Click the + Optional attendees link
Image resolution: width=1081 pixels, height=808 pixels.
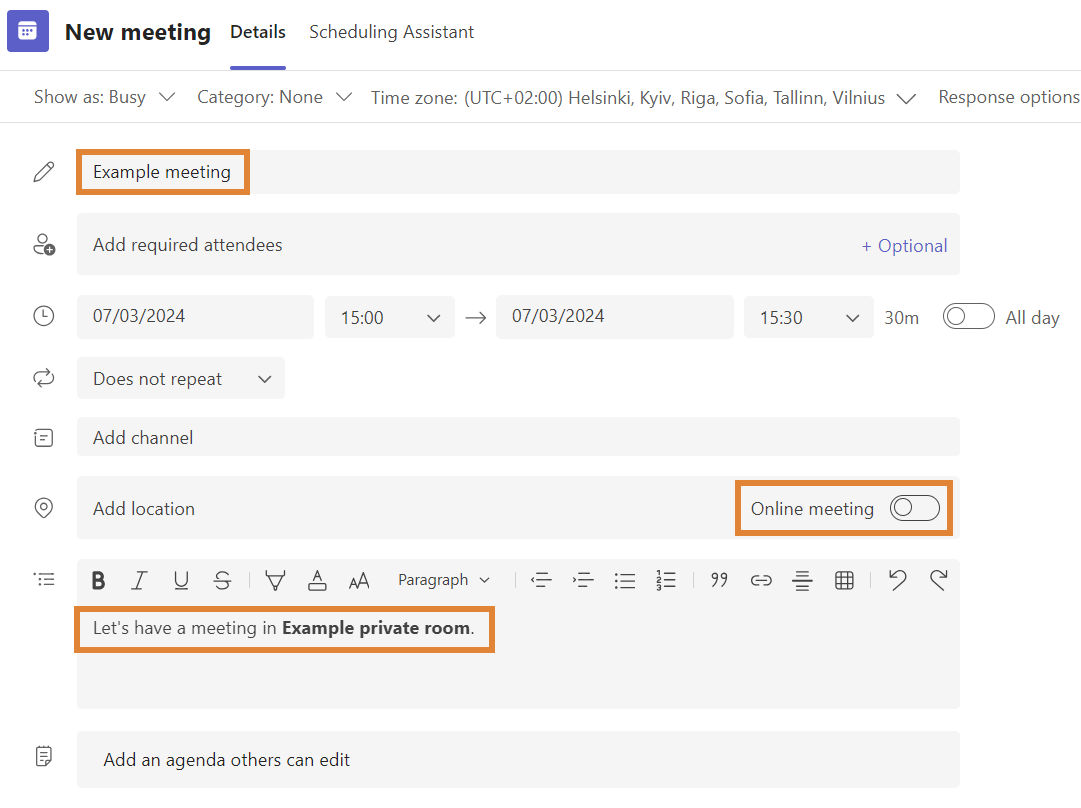click(904, 246)
